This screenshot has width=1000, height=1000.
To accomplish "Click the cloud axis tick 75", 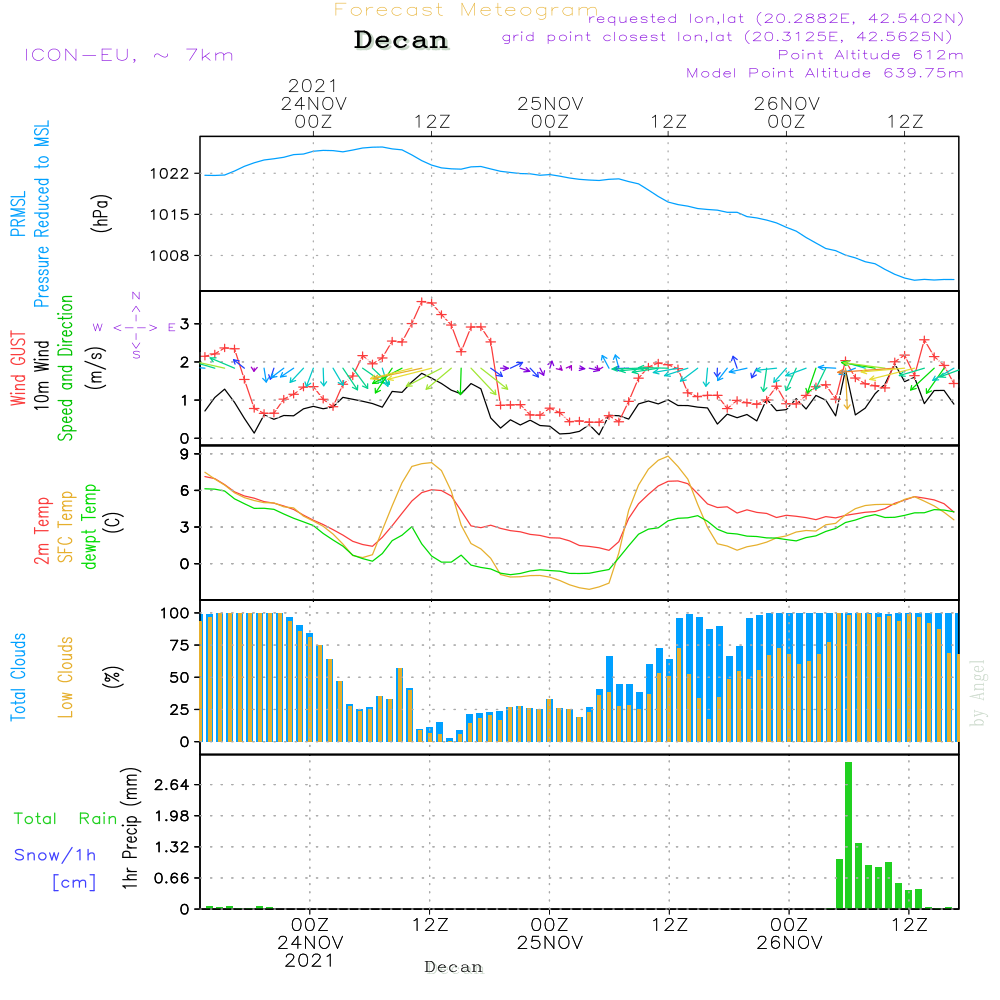I will [180, 645].
